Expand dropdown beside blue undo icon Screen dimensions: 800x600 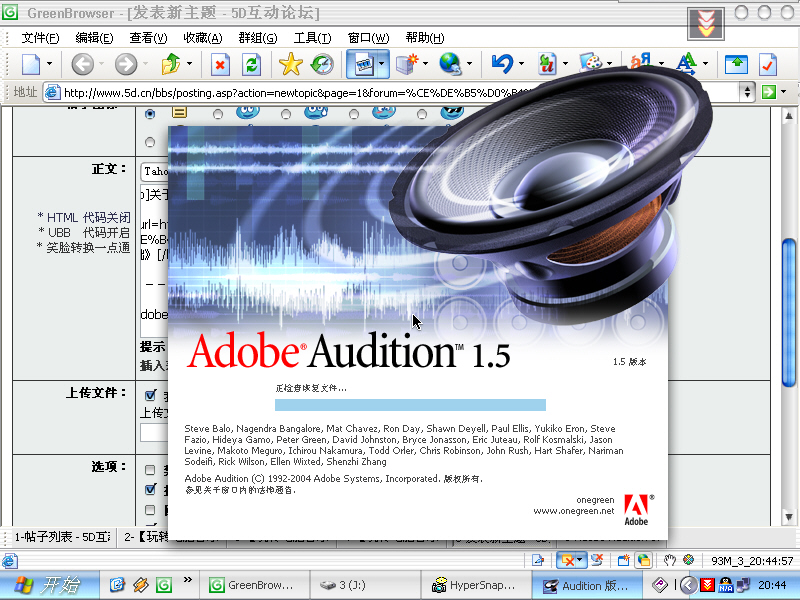pyautogui.click(x=521, y=64)
